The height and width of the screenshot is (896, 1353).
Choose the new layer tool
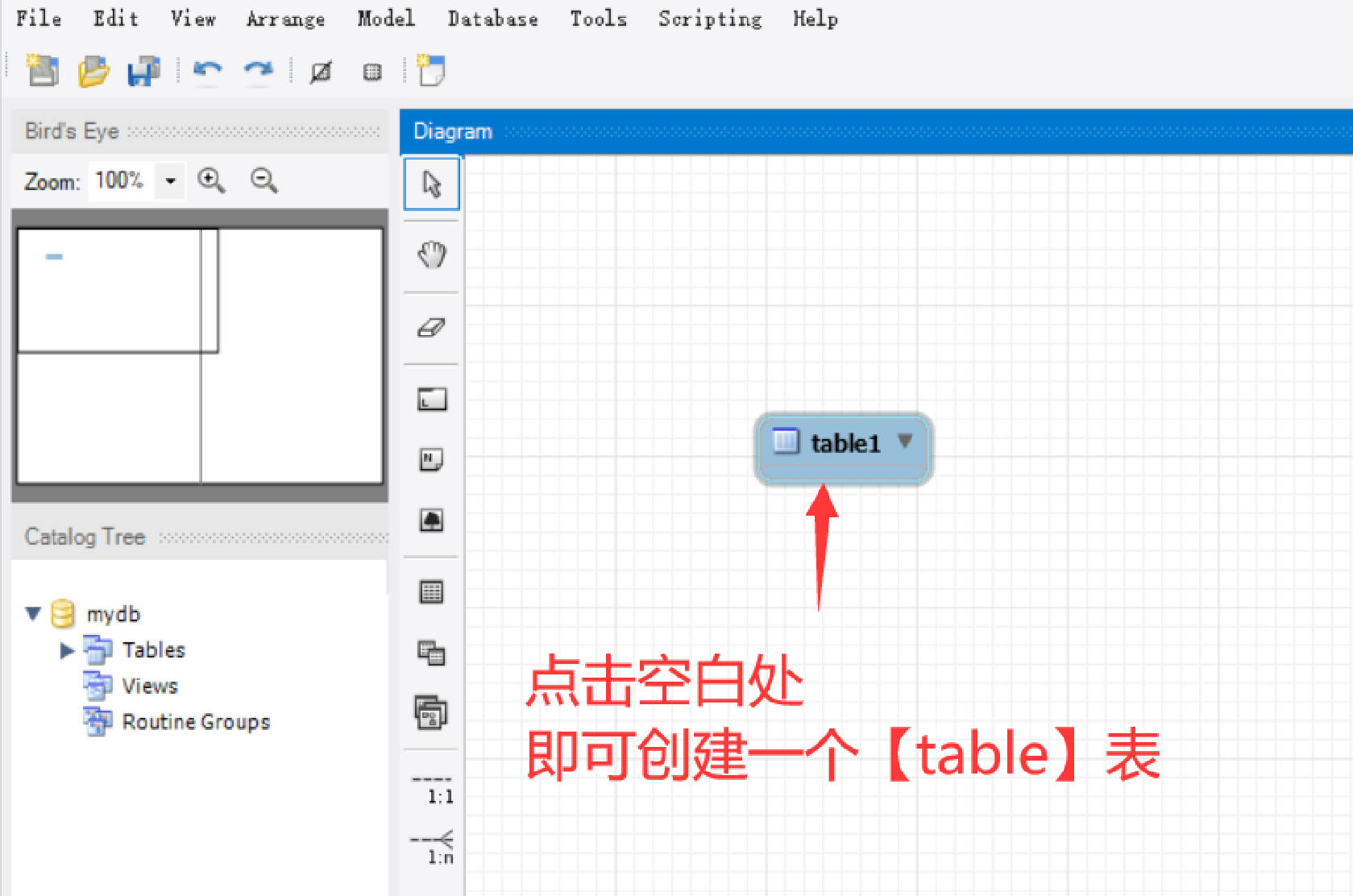(431, 398)
